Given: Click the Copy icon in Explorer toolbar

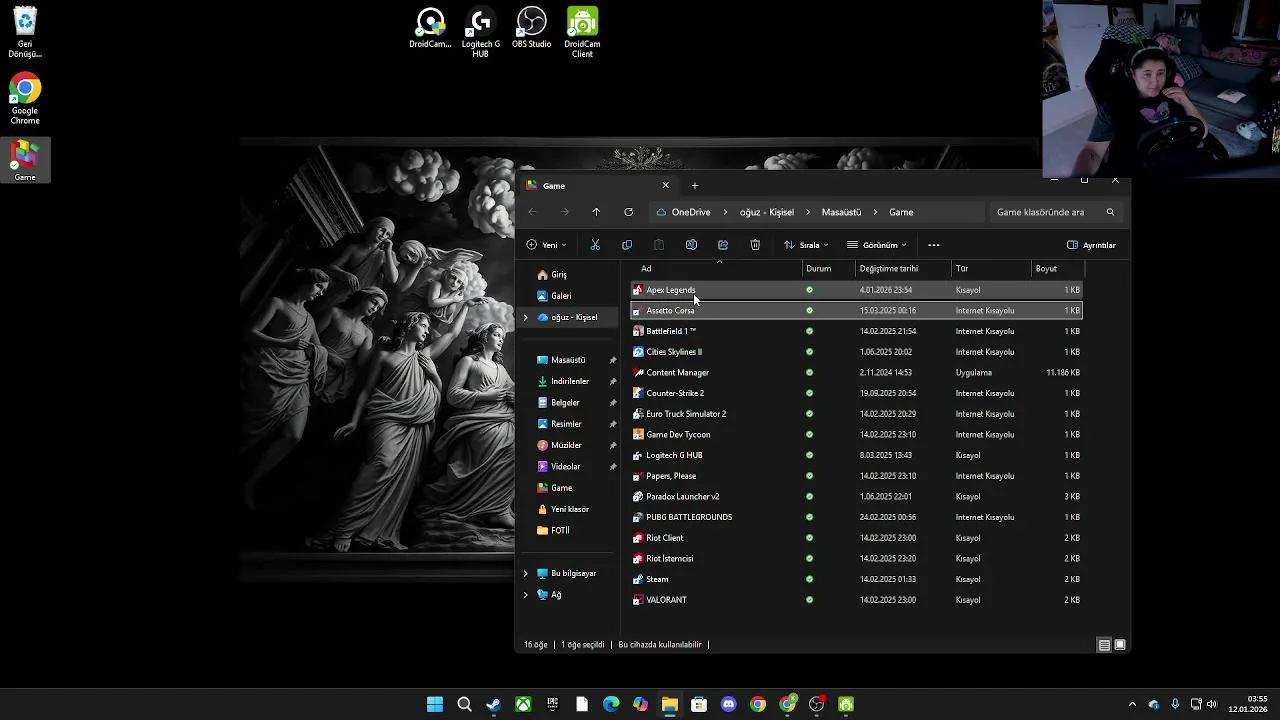Looking at the screenshot, I should pyautogui.click(x=627, y=245).
